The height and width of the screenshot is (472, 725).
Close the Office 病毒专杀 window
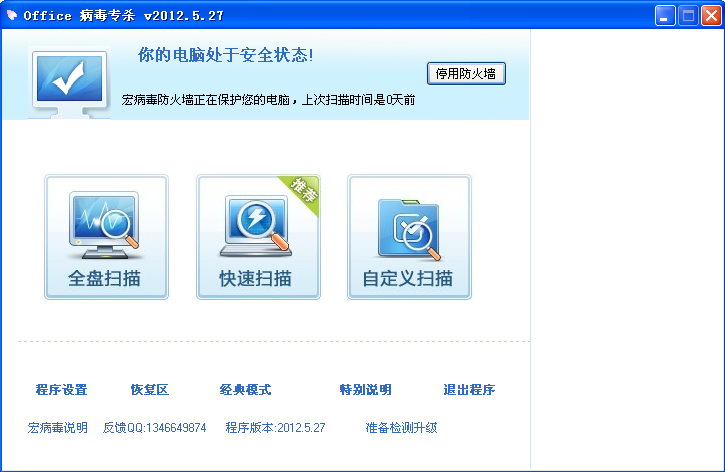point(710,15)
